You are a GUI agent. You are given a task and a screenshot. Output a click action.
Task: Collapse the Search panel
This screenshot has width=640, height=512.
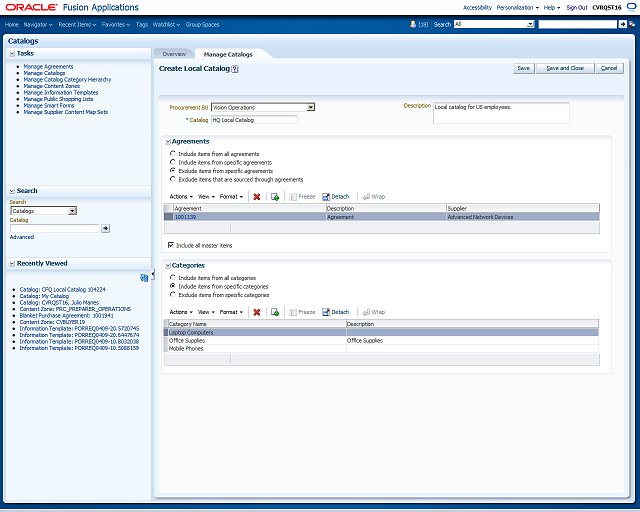[12, 191]
